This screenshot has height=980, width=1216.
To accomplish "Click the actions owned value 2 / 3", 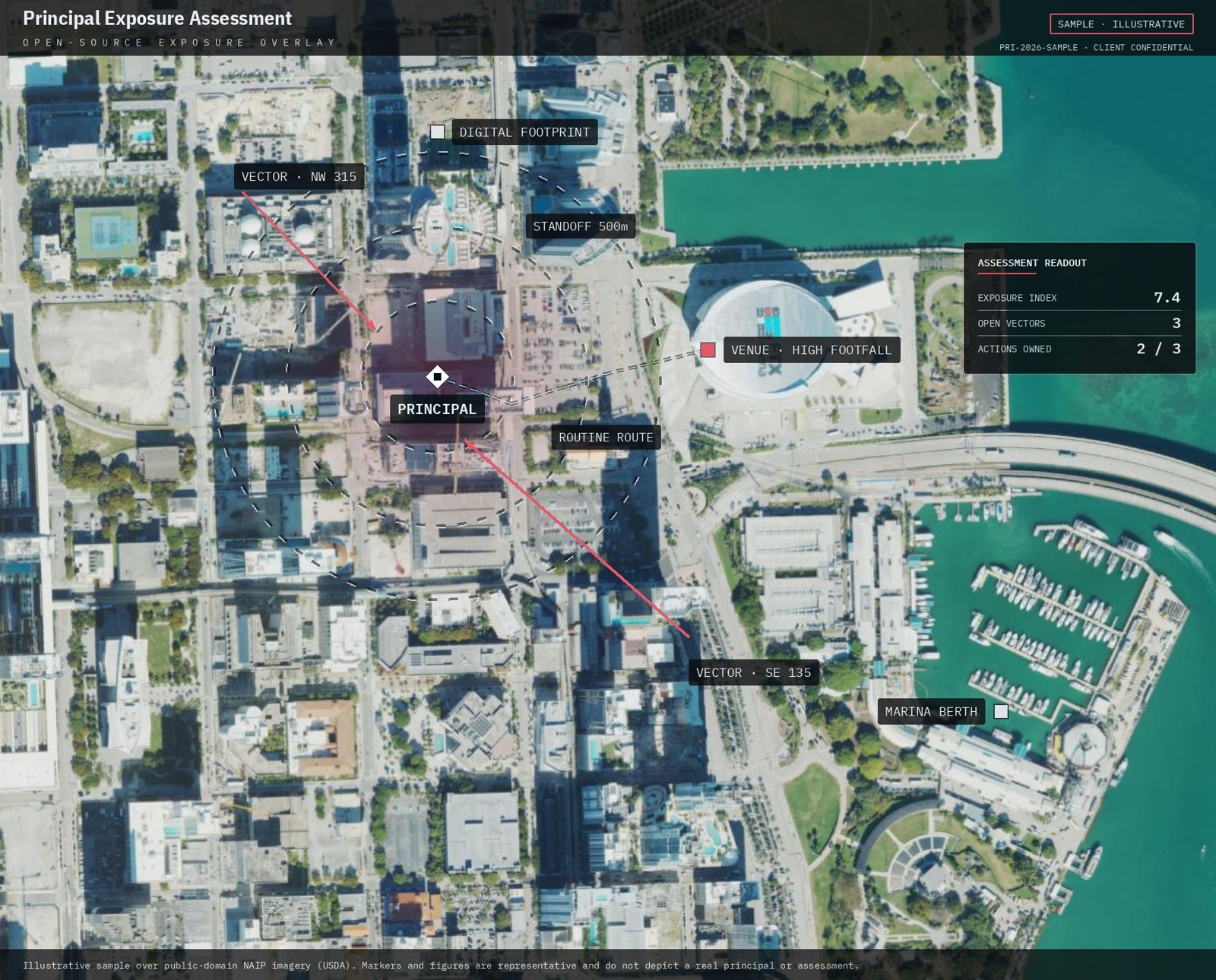I will [x=1158, y=349].
